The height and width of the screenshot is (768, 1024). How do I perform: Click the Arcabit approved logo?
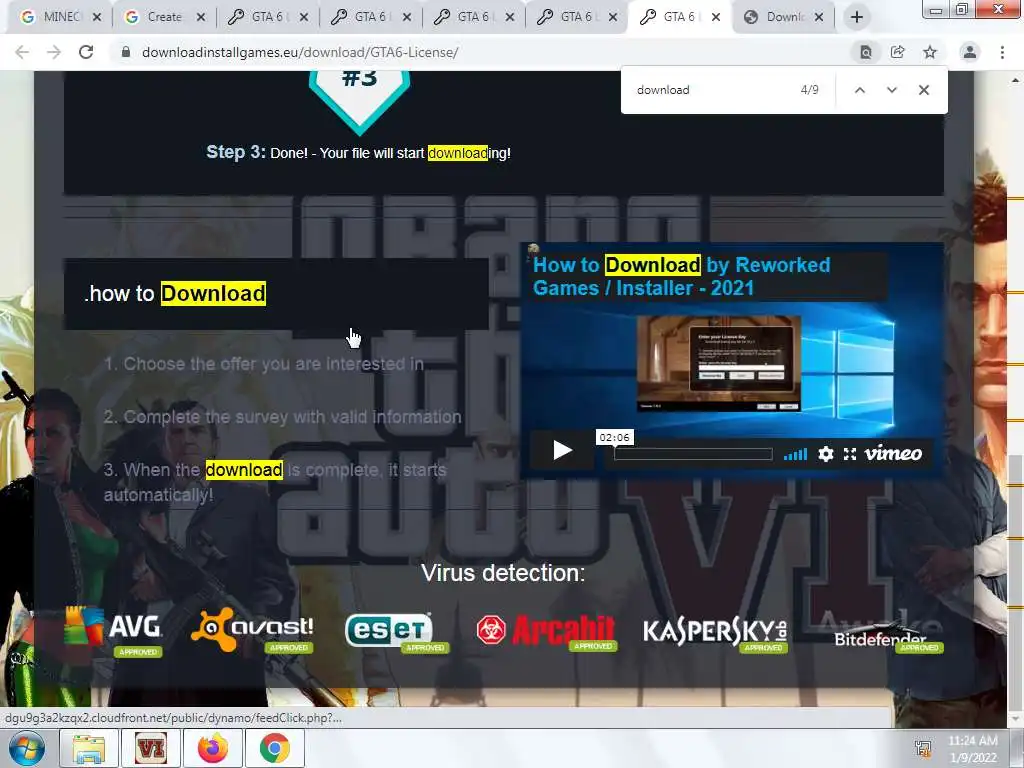[x=546, y=632]
